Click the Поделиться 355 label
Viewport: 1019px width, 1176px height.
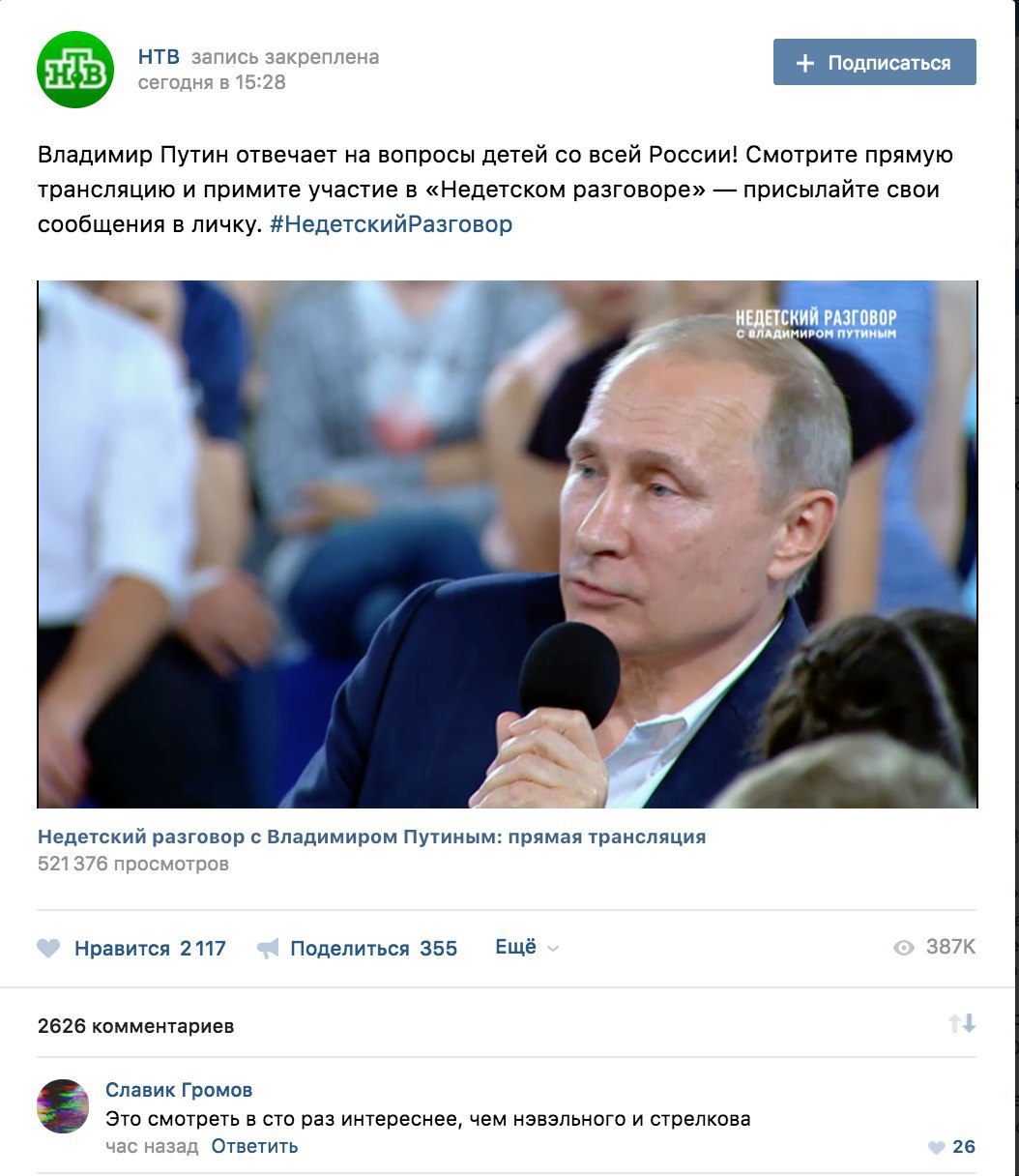point(374,949)
